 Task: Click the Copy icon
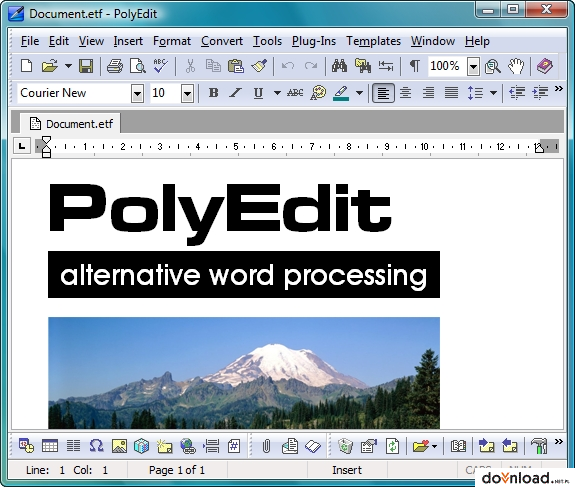[213, 66]
